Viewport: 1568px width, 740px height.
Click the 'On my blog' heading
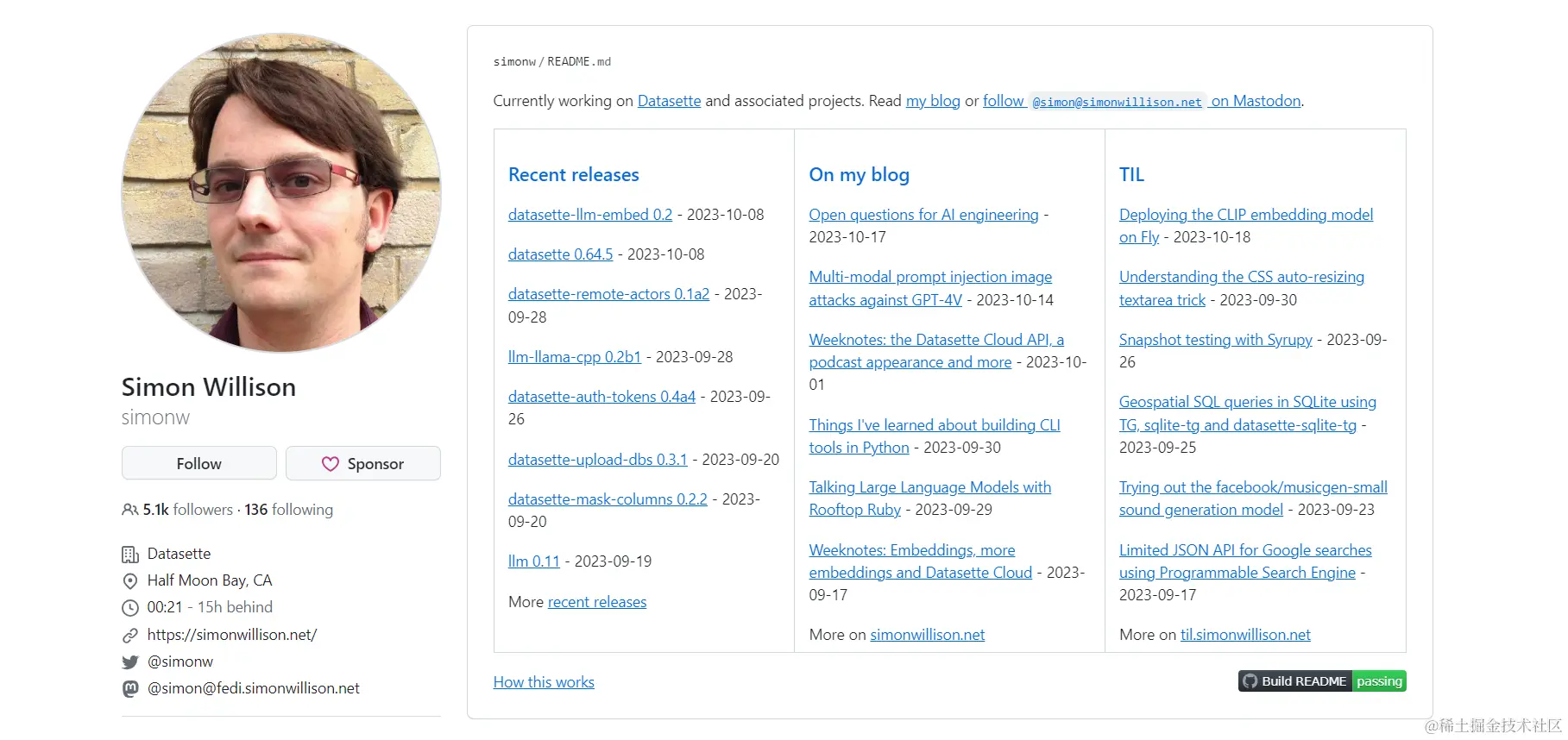click(860, 174)
